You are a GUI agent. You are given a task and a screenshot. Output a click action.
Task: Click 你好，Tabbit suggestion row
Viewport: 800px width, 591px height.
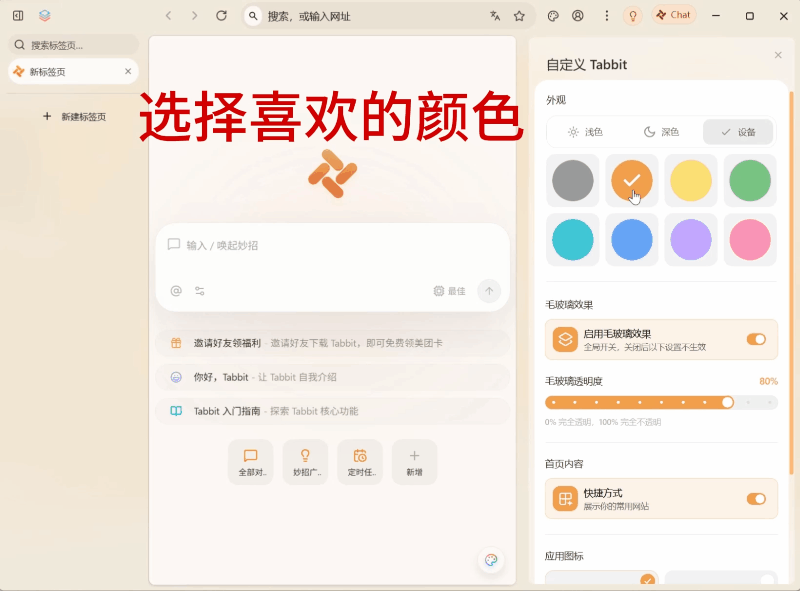coord(333,377)
